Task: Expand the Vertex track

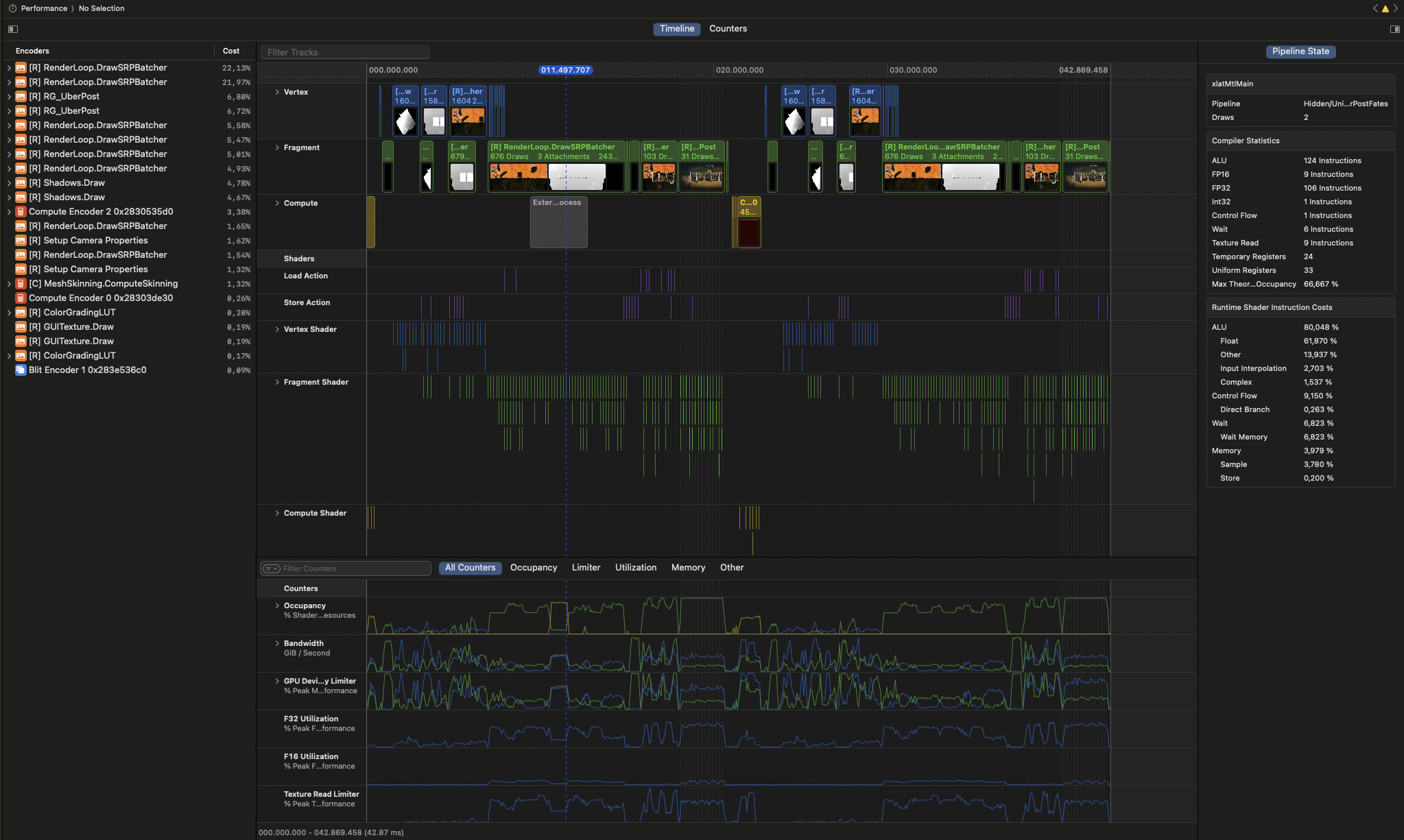Action: click(x=277, y=92)
